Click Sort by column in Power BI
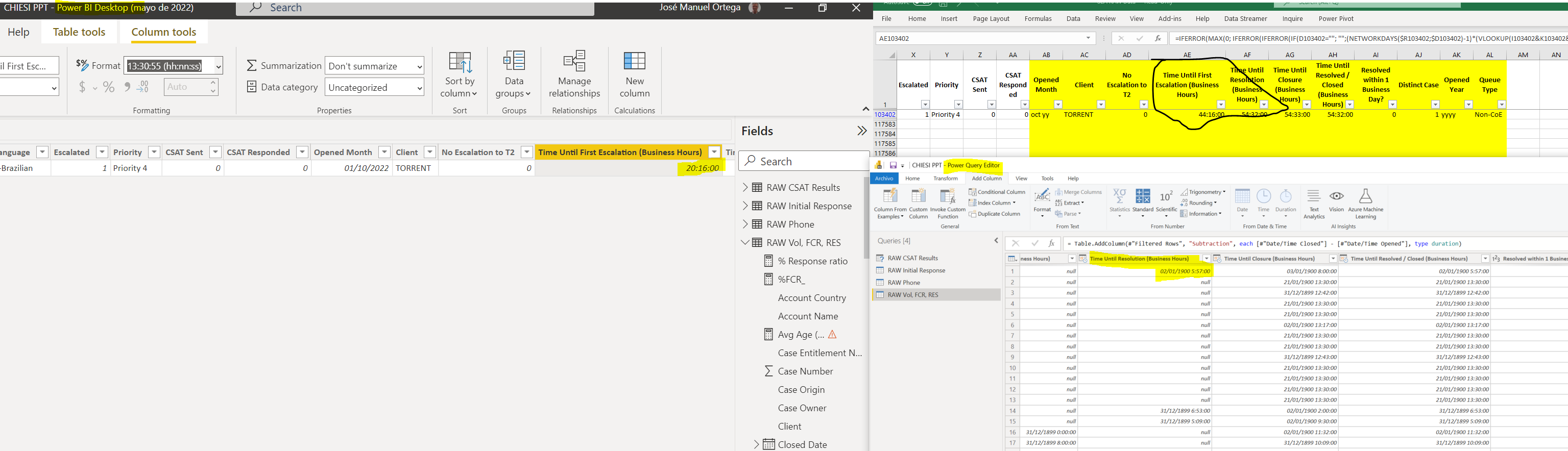Screen dimensions: 1568x451 tap(460, 75)
